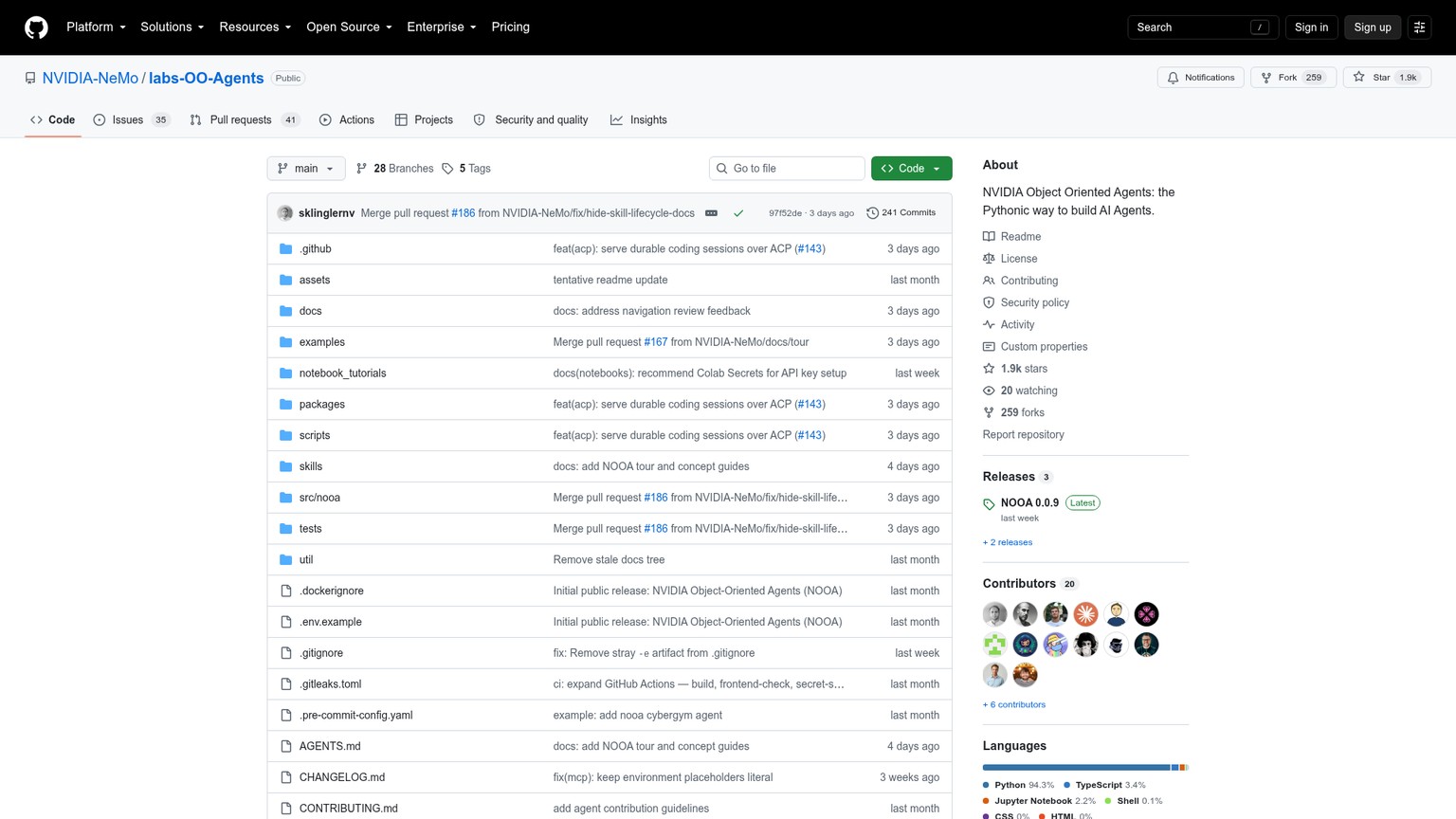This screenshot has height=819, width=1456.
Task: Open the green Code dropdown button
Action: click(911, 169)
